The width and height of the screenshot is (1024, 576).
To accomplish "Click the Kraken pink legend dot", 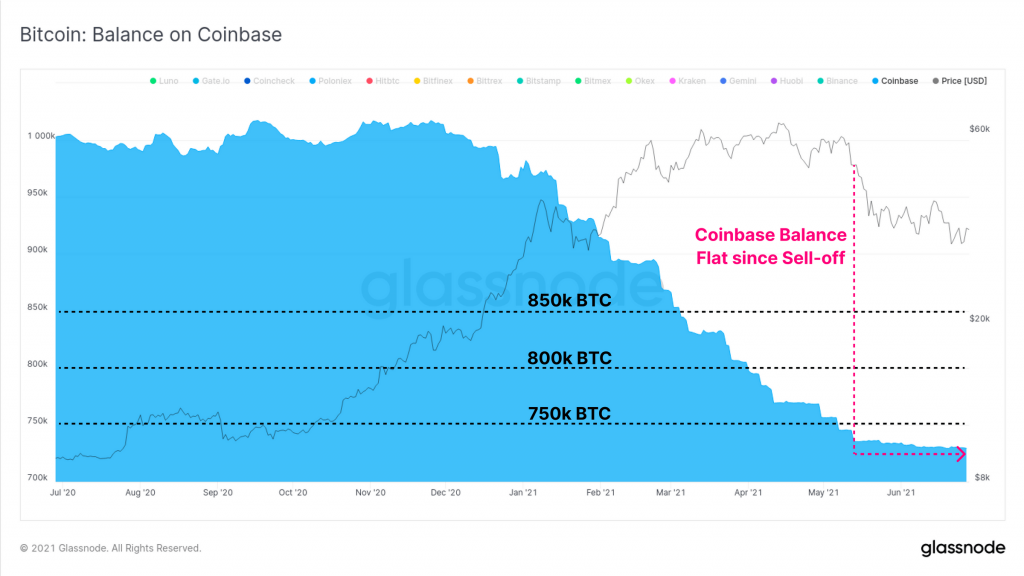I will pyautogui.click(x=673, y=81).
